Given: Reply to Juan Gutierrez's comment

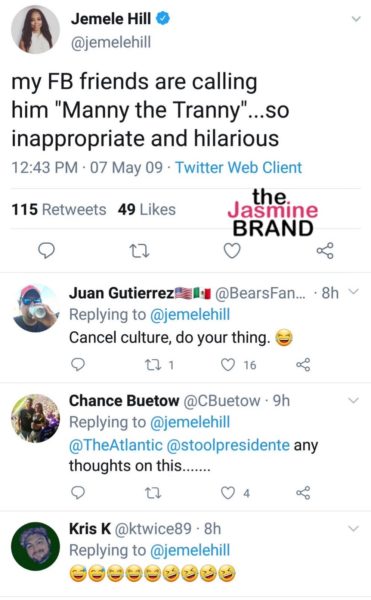Looking at the screenshot, I should point(78,364).
